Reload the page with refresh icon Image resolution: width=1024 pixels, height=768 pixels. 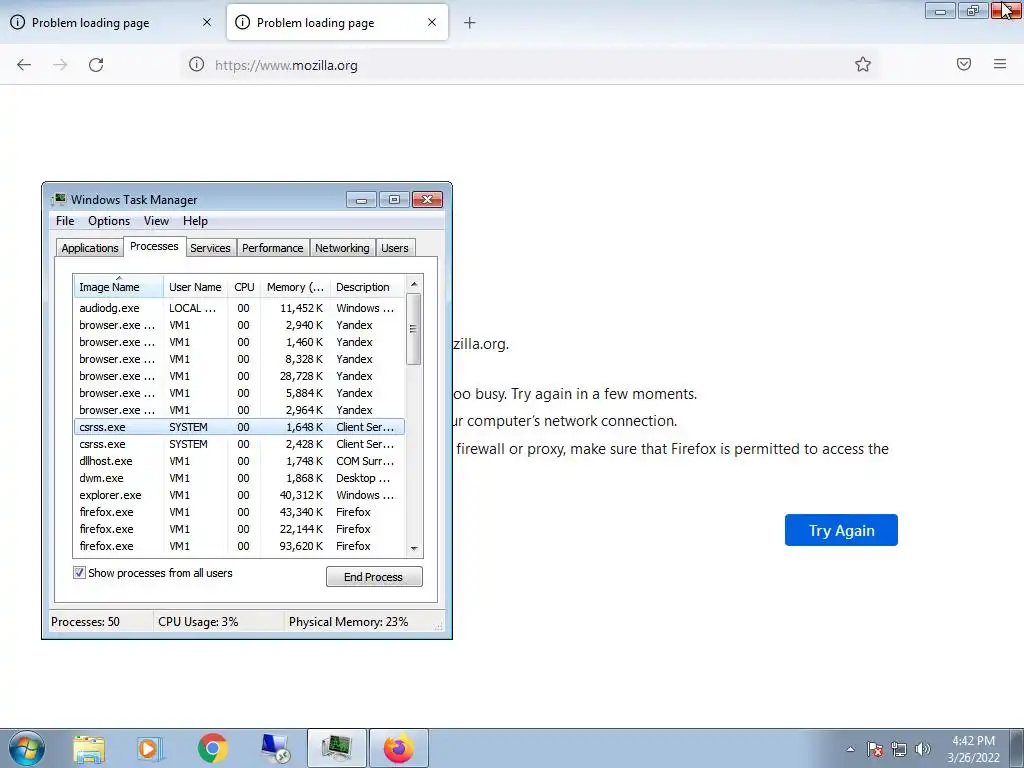point(96,65)
